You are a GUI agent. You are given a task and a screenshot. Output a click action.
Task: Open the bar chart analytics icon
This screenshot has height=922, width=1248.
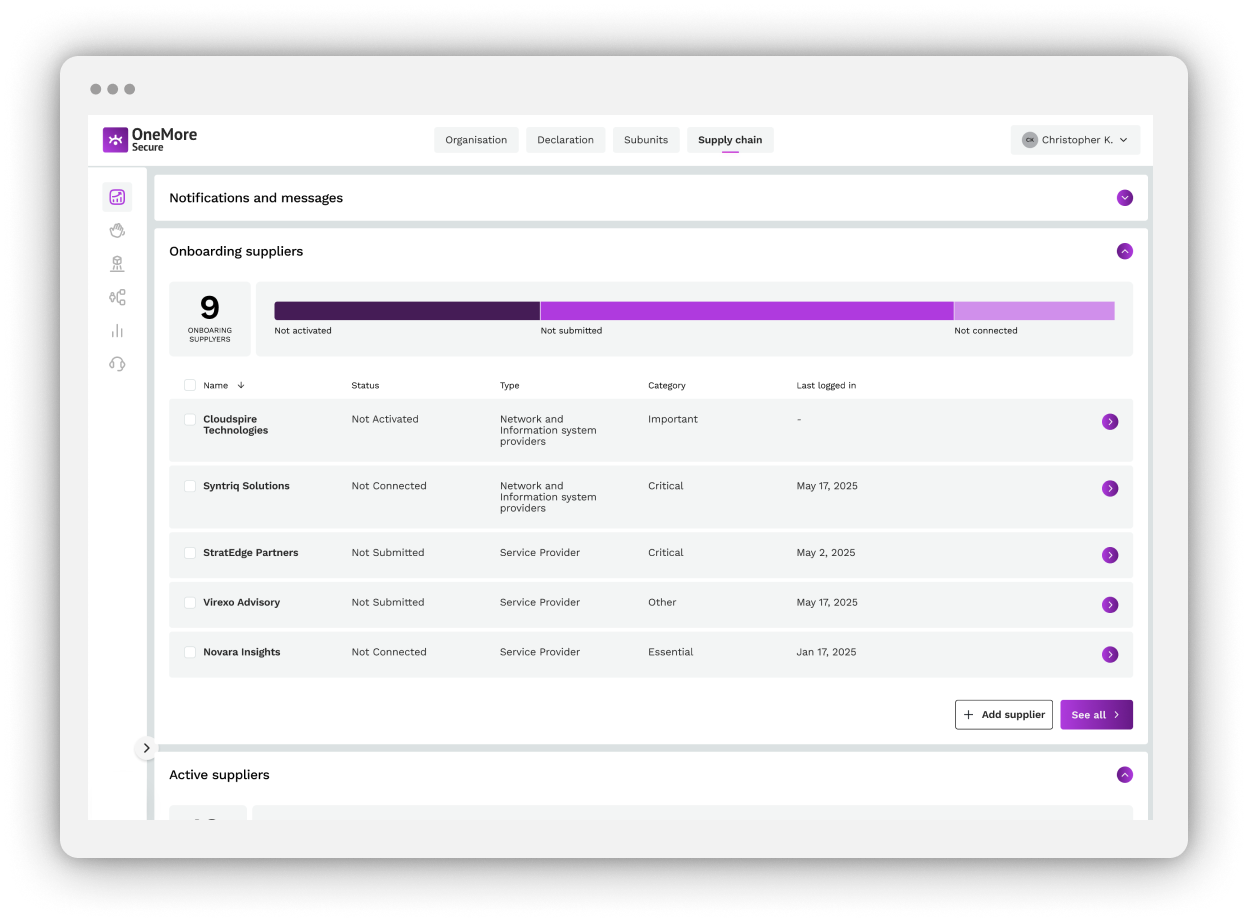pyautogui.click(x=117, y=330)
